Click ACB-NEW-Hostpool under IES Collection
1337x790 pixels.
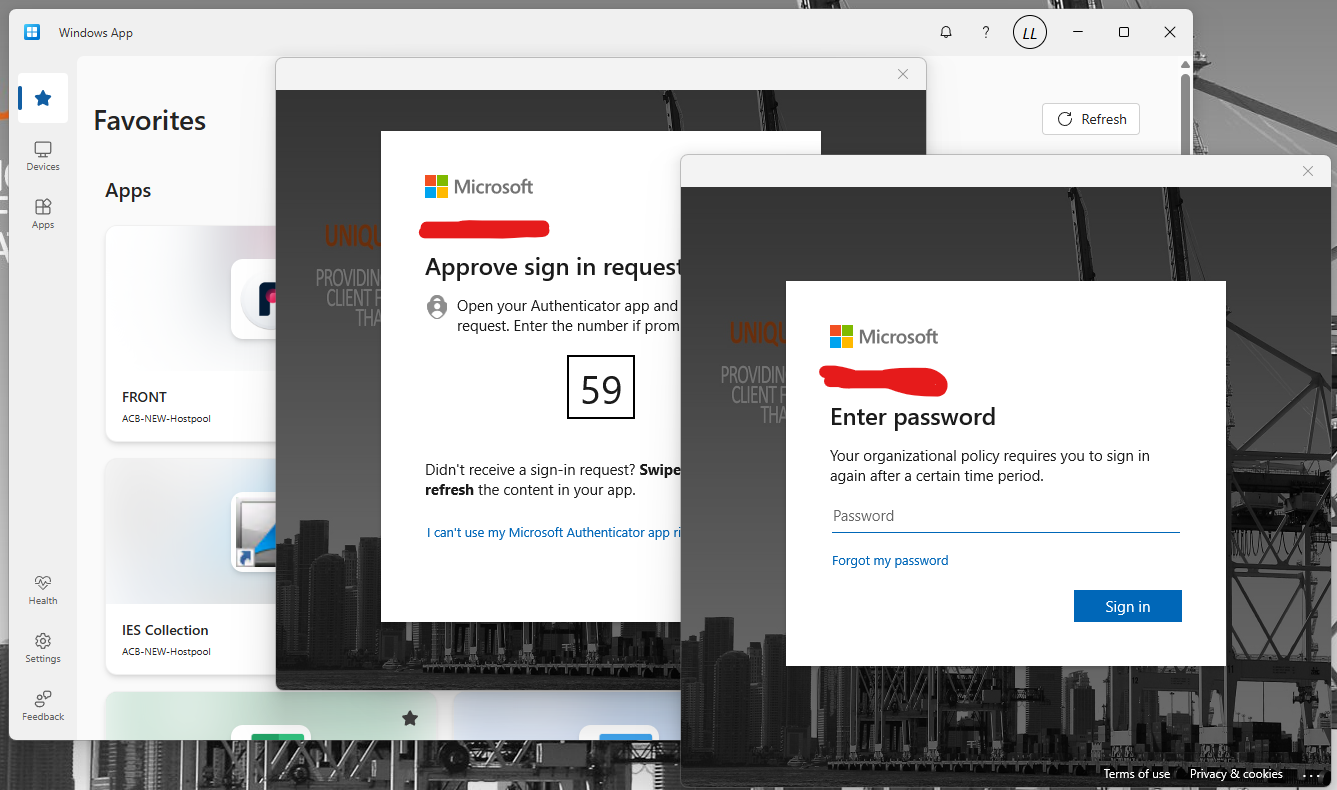tap(166, 651)
